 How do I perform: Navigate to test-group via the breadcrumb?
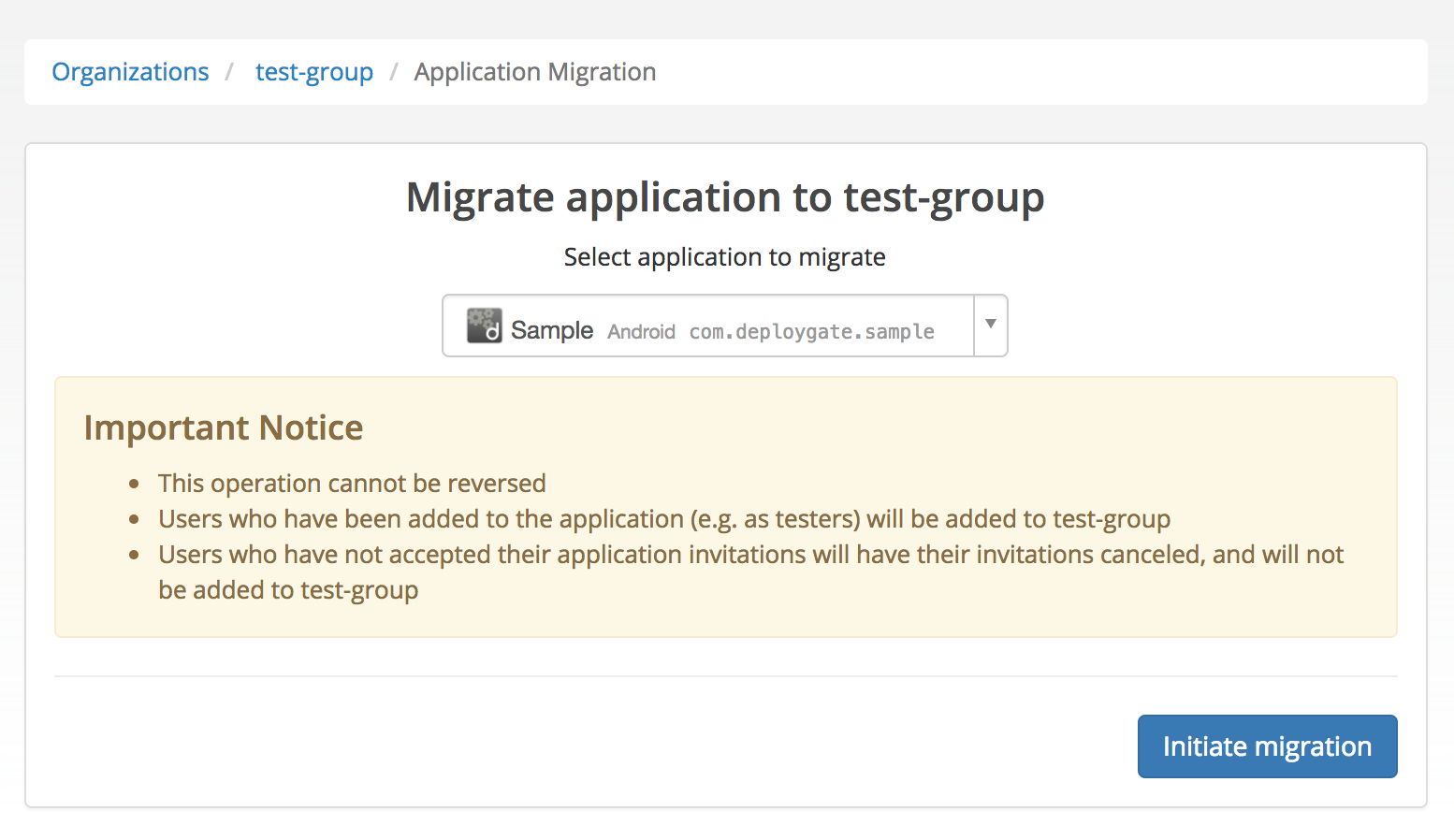click(x=314, y=71)
